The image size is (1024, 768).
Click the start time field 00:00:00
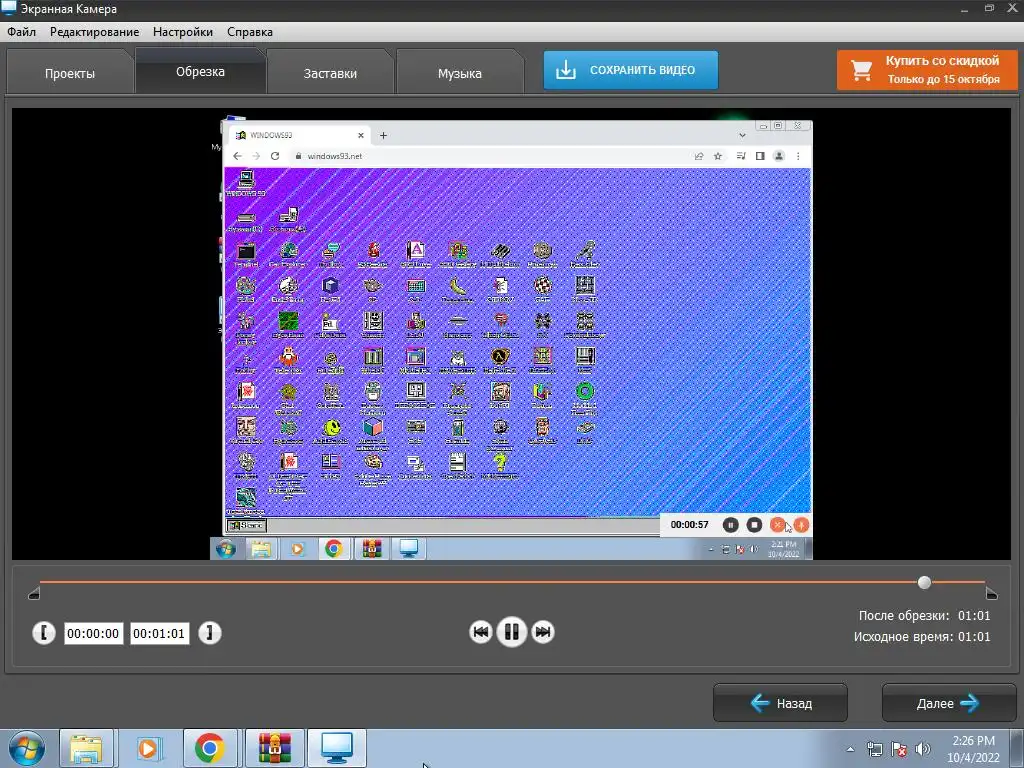click(93, 633)
